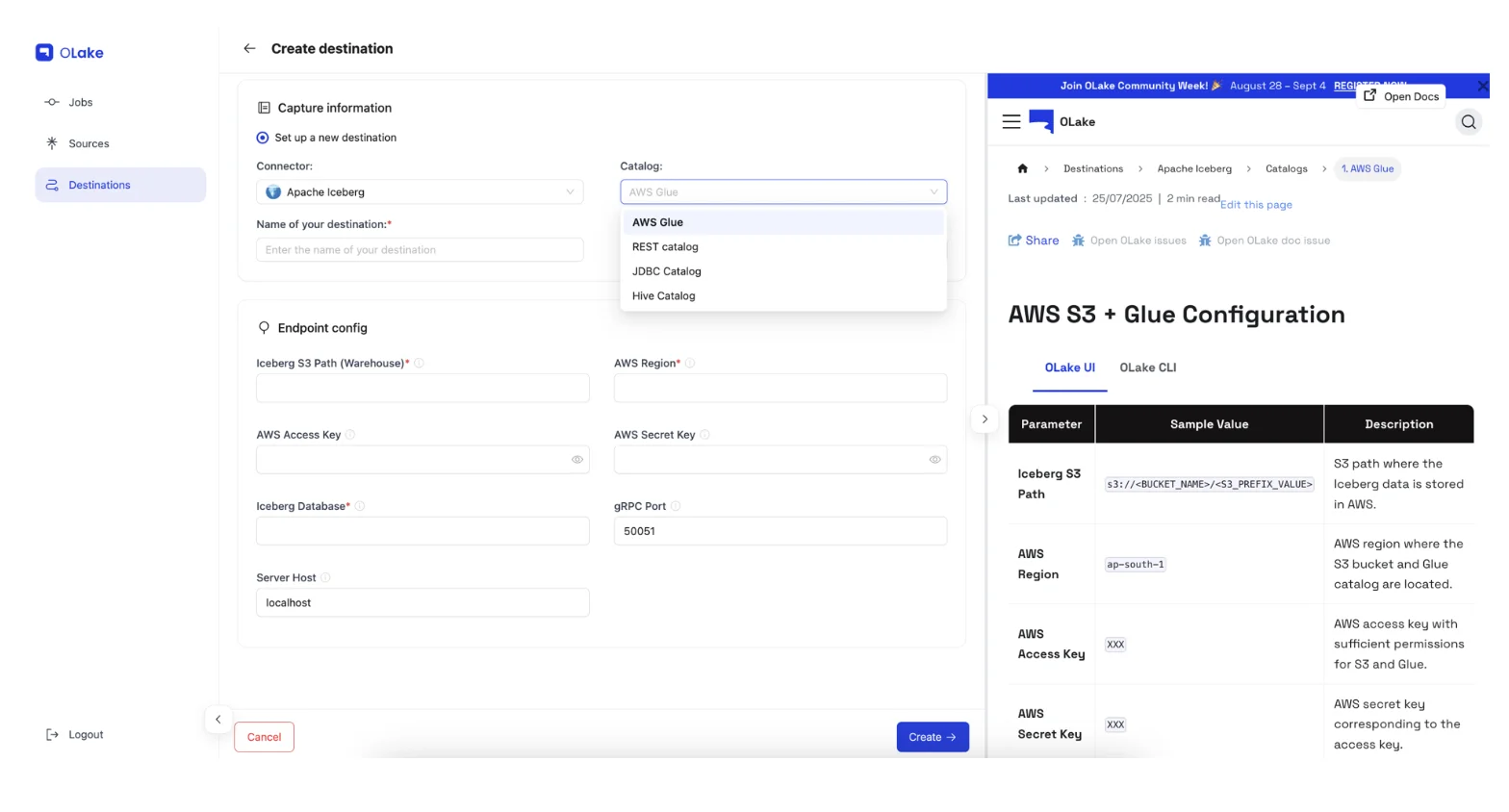This screenshot has width=1509, height=812.
Task: Go to docs home via house icon
Action: pyautogui.click(x=1022, y=169)
